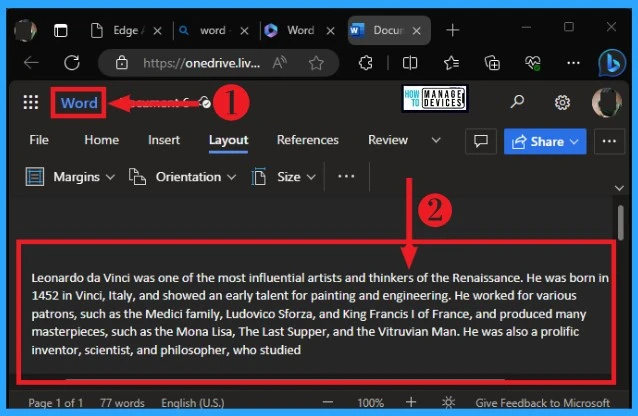Open the tab actions menu icon
The height and width of the screenshot is (416, 638).
[x=61, y=31]
